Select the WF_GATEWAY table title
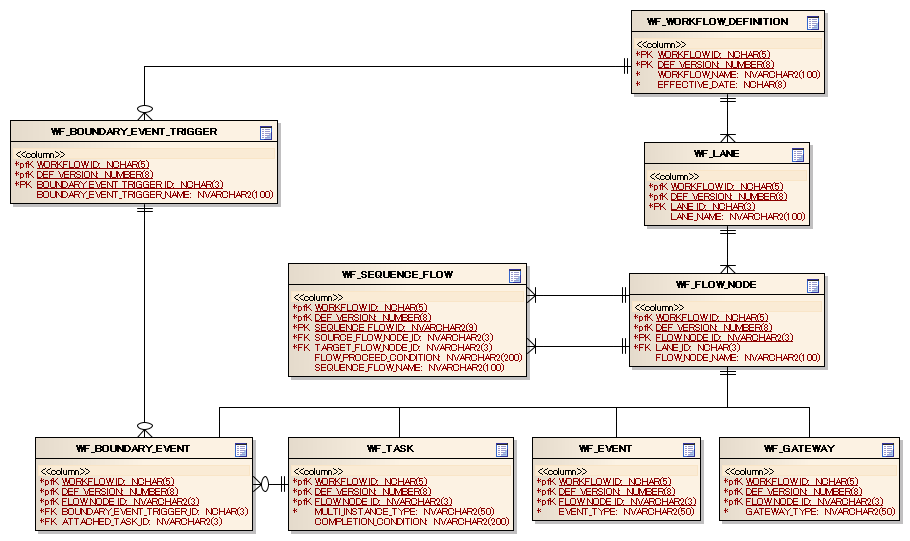The height and width of the screenshot is (541, 910). point(799,449)
